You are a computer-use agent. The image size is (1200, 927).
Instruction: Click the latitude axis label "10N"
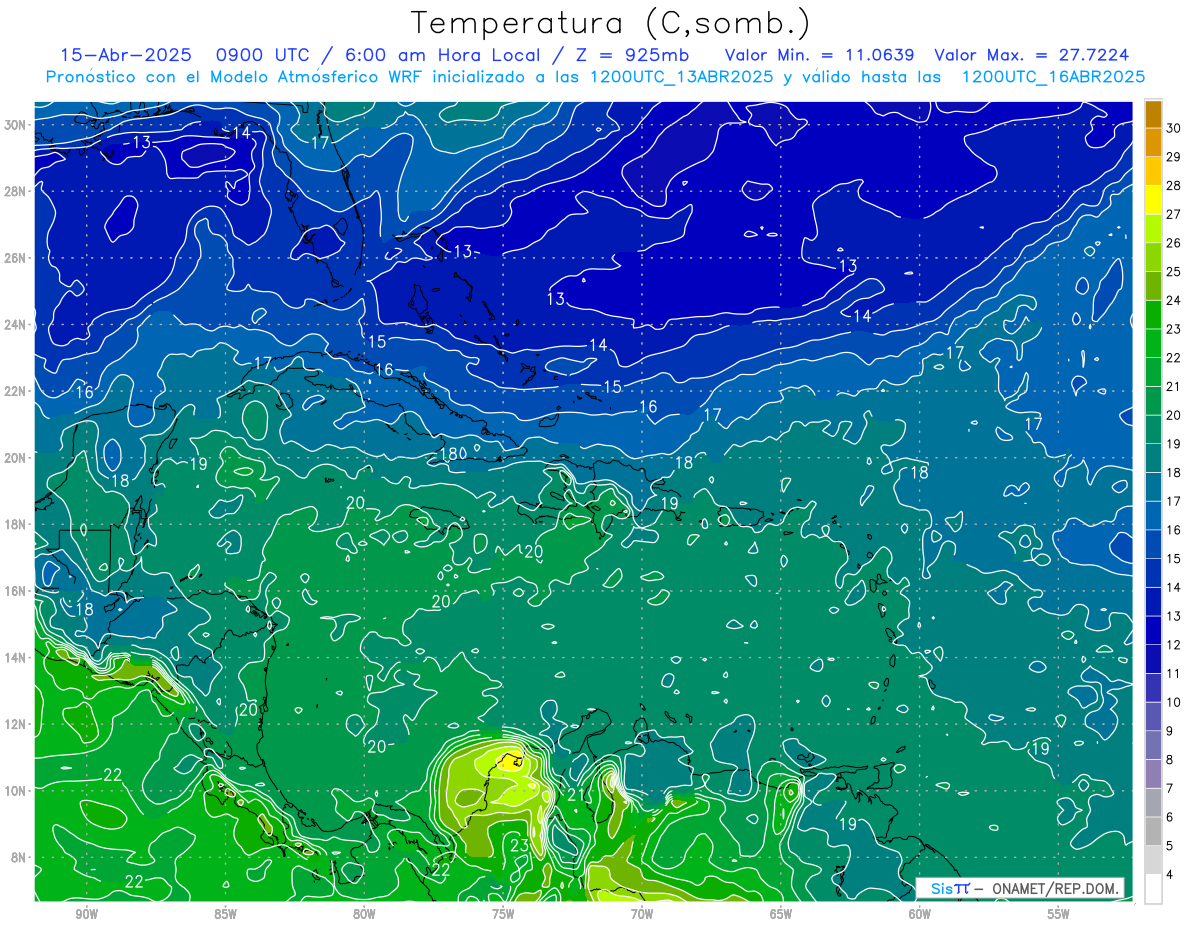15,791
